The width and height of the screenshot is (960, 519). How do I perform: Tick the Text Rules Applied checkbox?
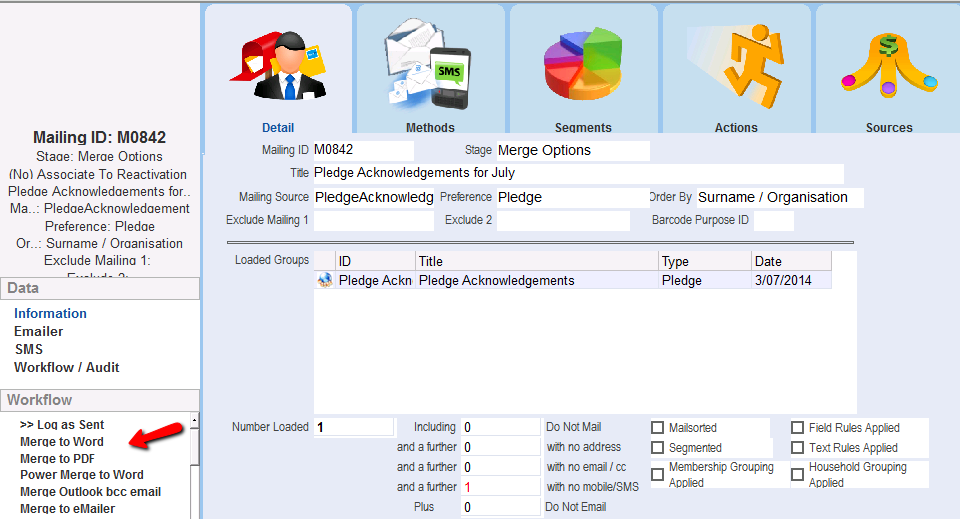point(797,447)
